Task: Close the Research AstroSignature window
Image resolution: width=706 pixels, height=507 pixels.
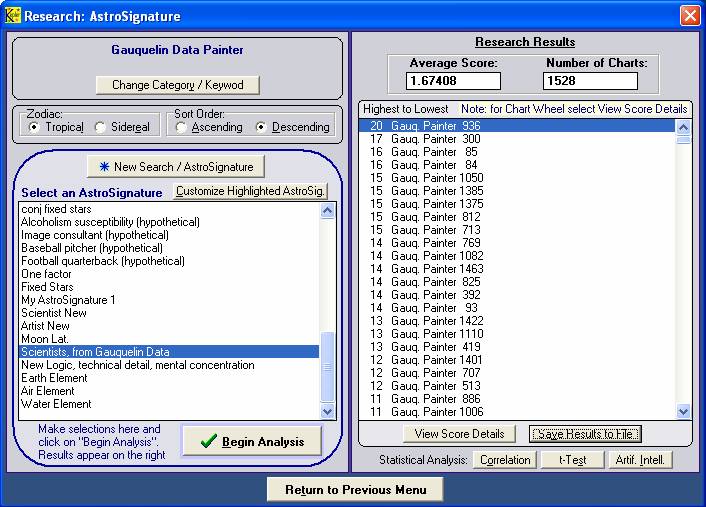Action: [x=689, y=15]
